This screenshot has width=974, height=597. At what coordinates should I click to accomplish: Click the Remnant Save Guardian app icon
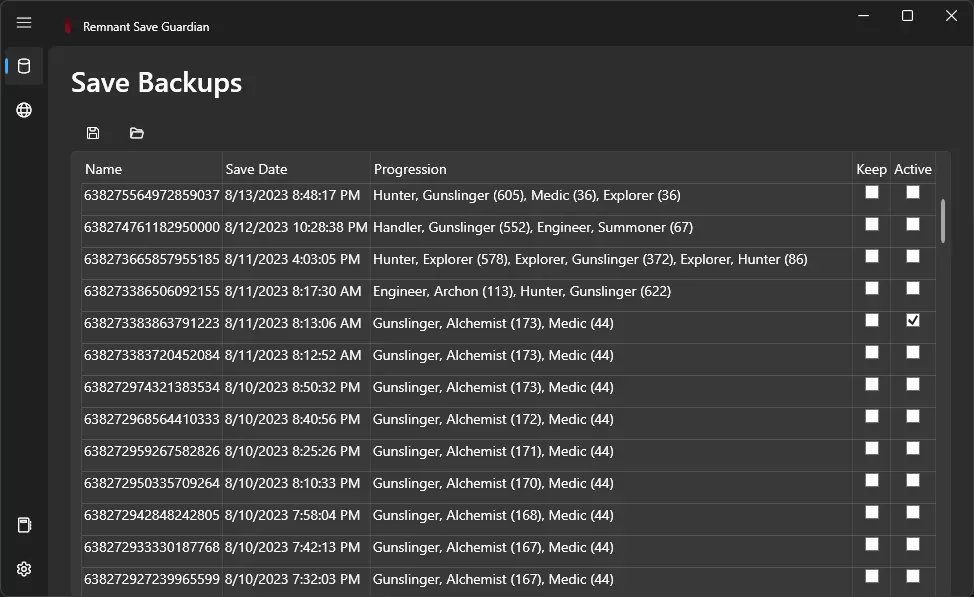[x=68, y=27]
